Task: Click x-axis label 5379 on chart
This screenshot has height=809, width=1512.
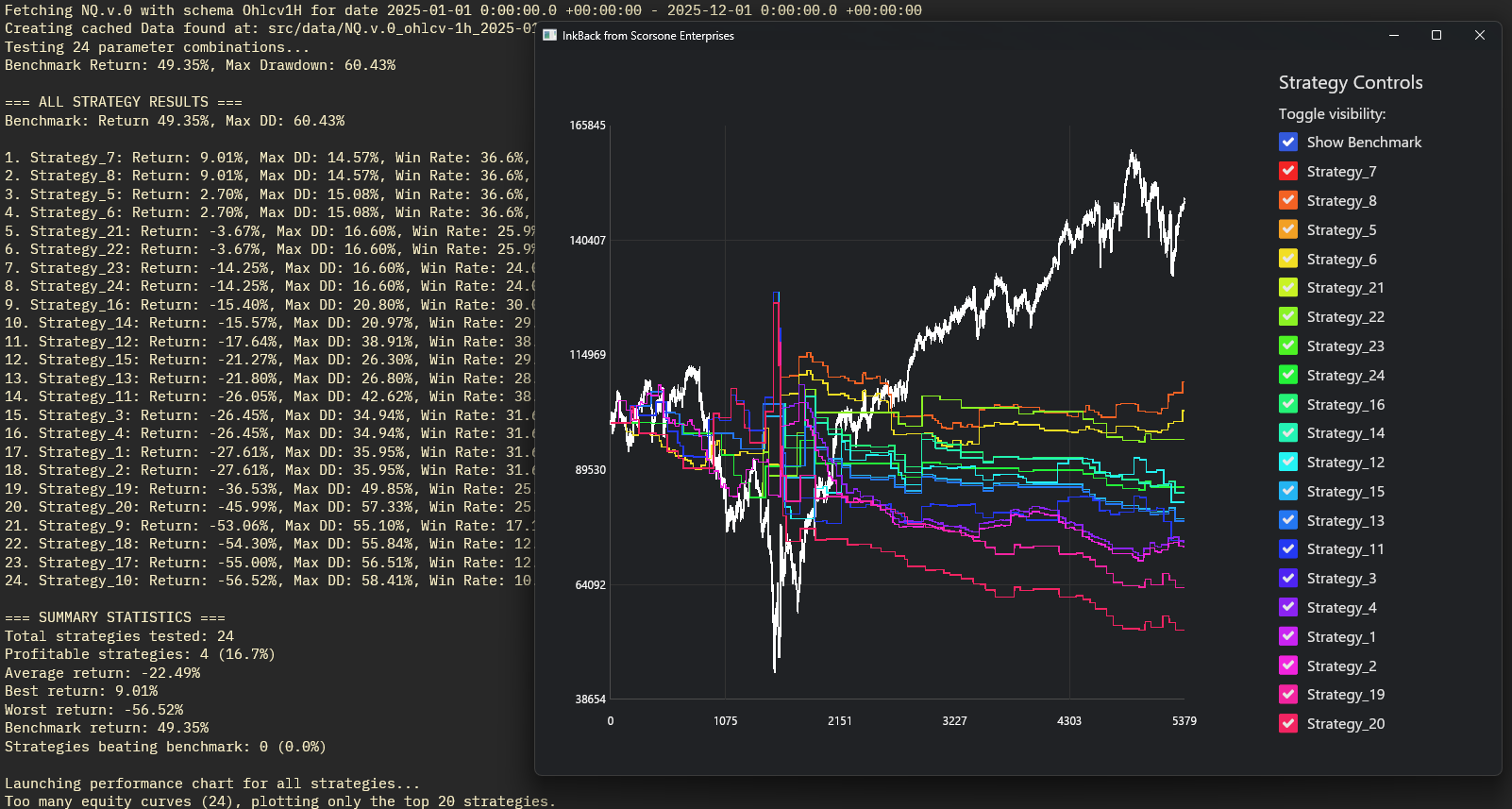Action: 1184,721
